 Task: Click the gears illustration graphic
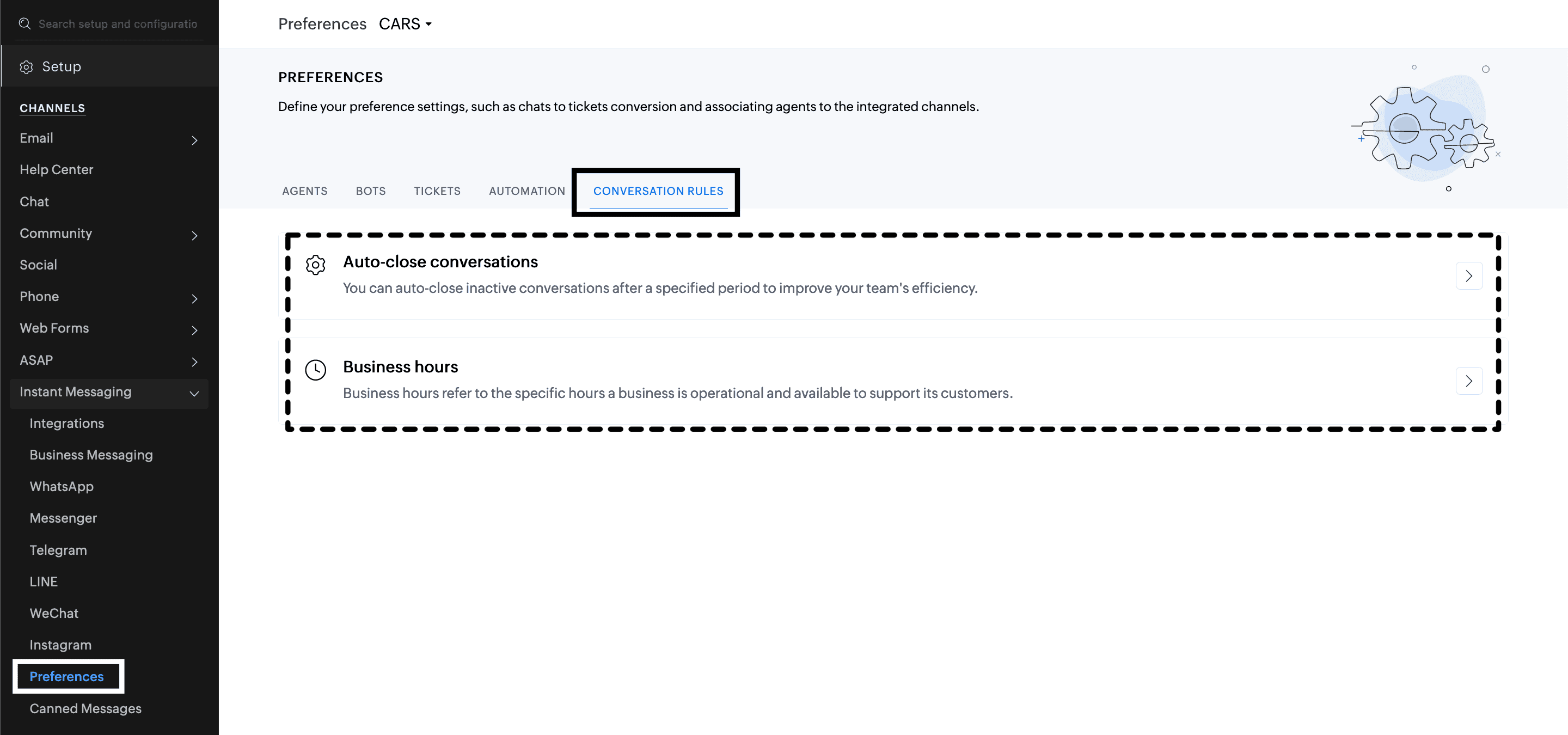point(1424,129)
